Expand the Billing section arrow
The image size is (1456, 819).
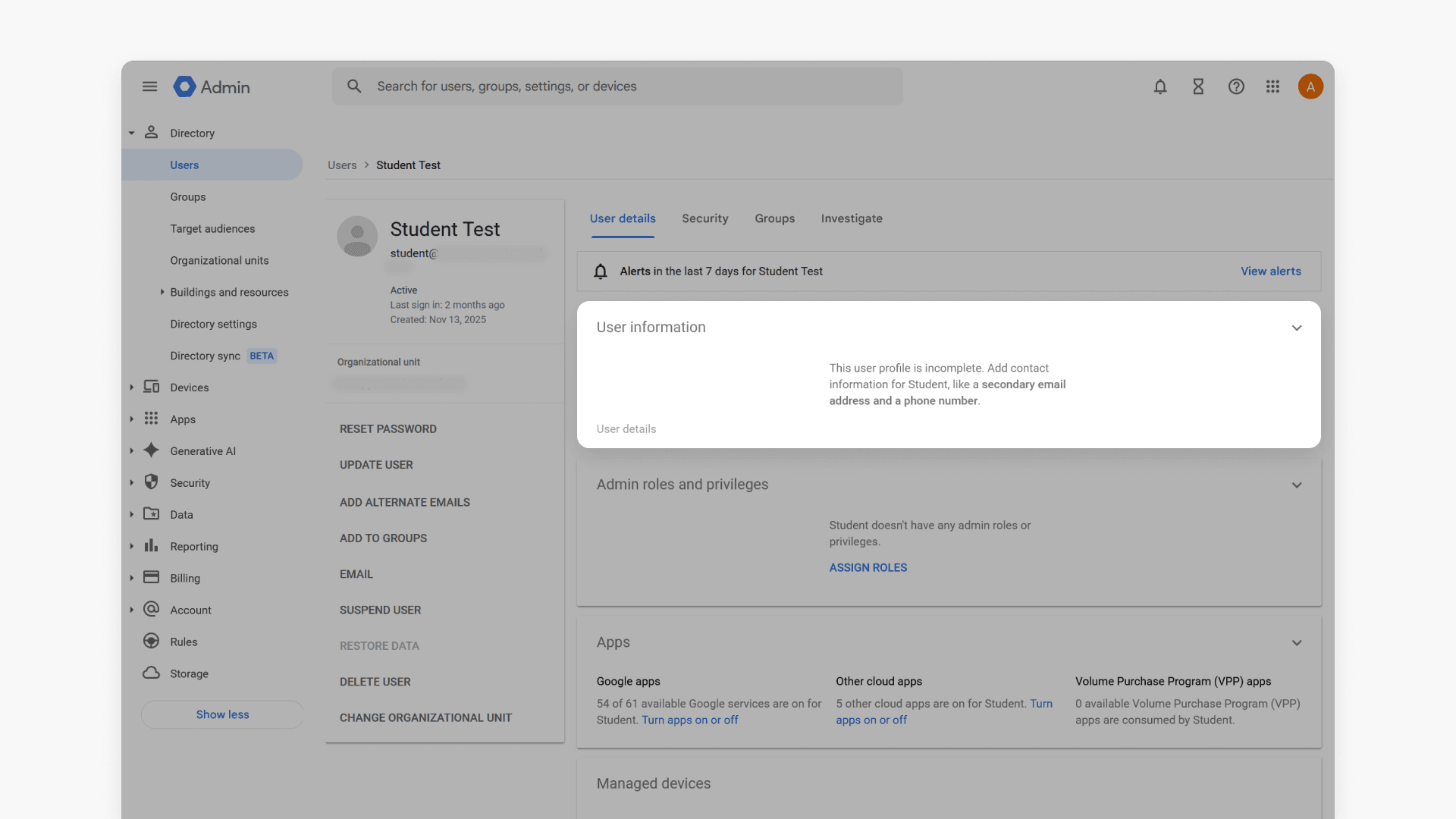(131, 579)
